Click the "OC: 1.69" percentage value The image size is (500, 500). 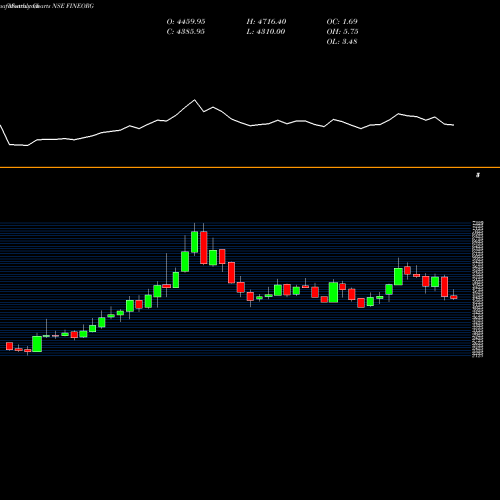[342, 22]
